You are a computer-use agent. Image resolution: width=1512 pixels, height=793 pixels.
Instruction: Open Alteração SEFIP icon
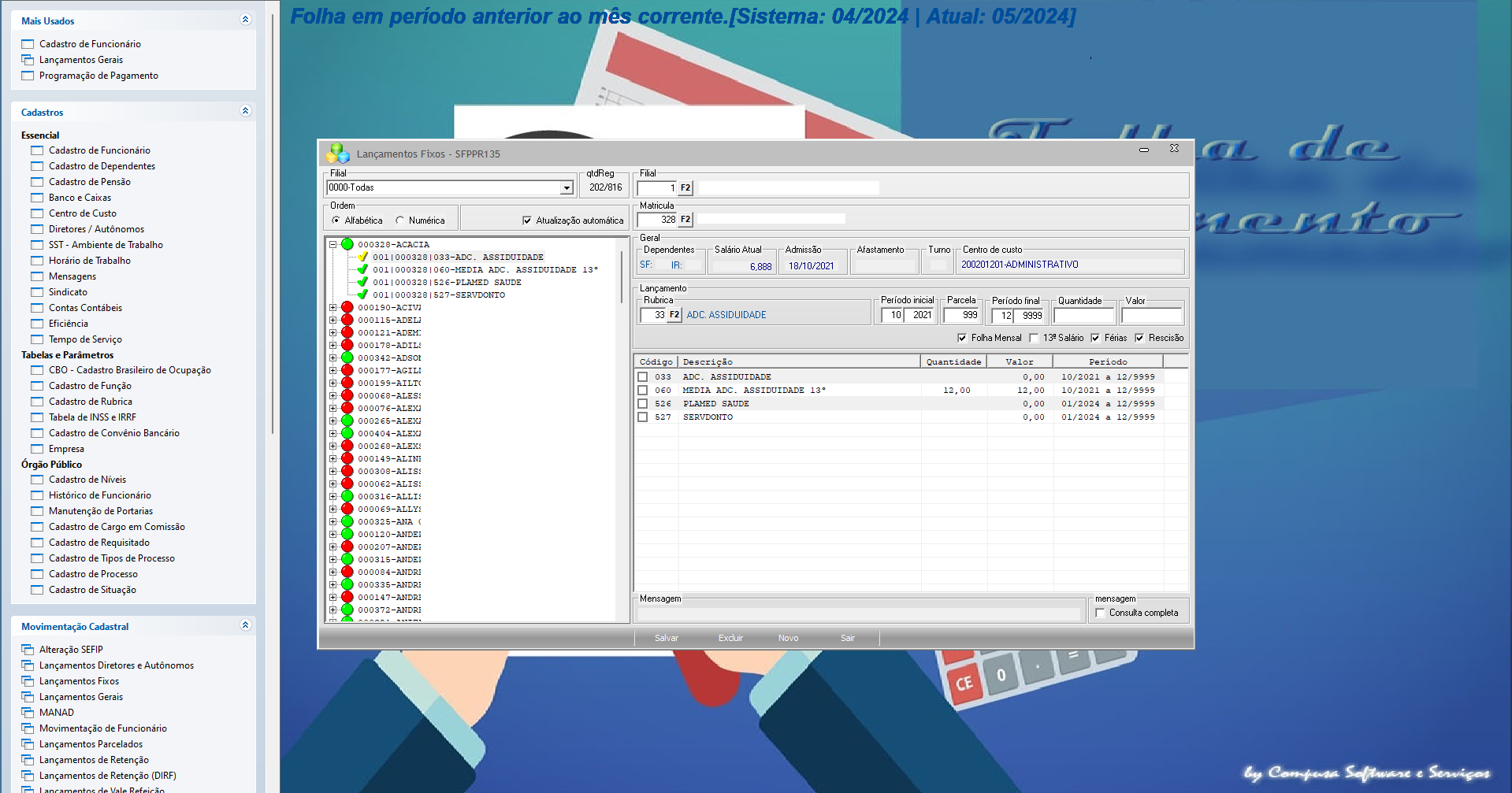pyautogui.click(x=28, y=650)
